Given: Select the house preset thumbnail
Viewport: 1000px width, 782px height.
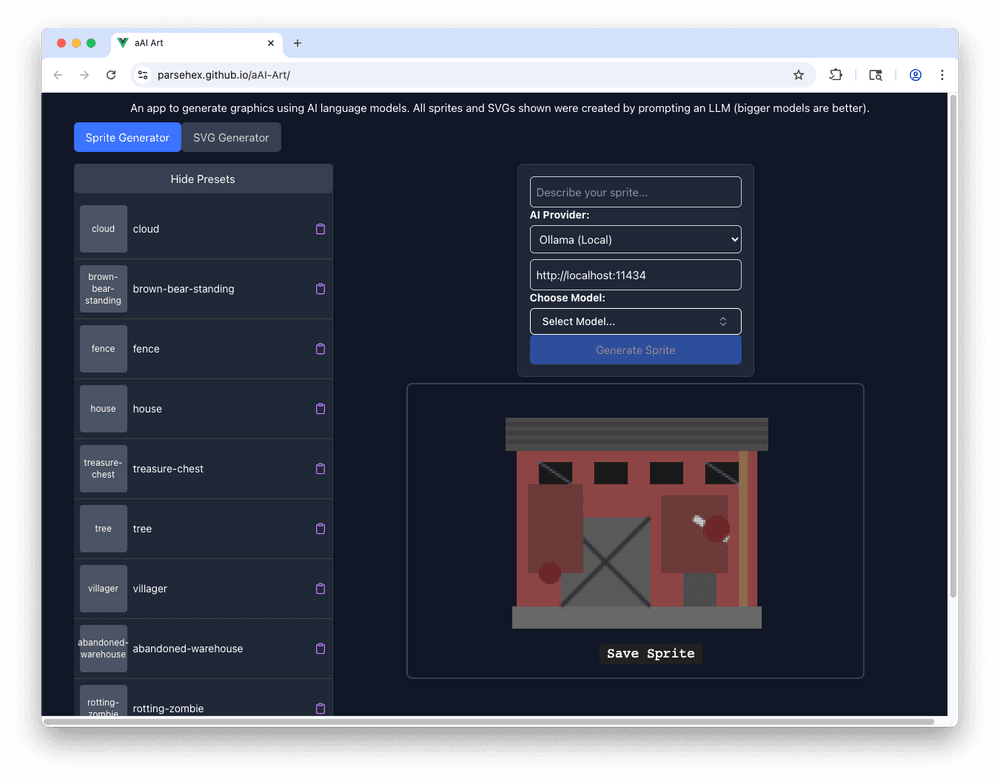Looking at the screenshot, I should point(104,409).
